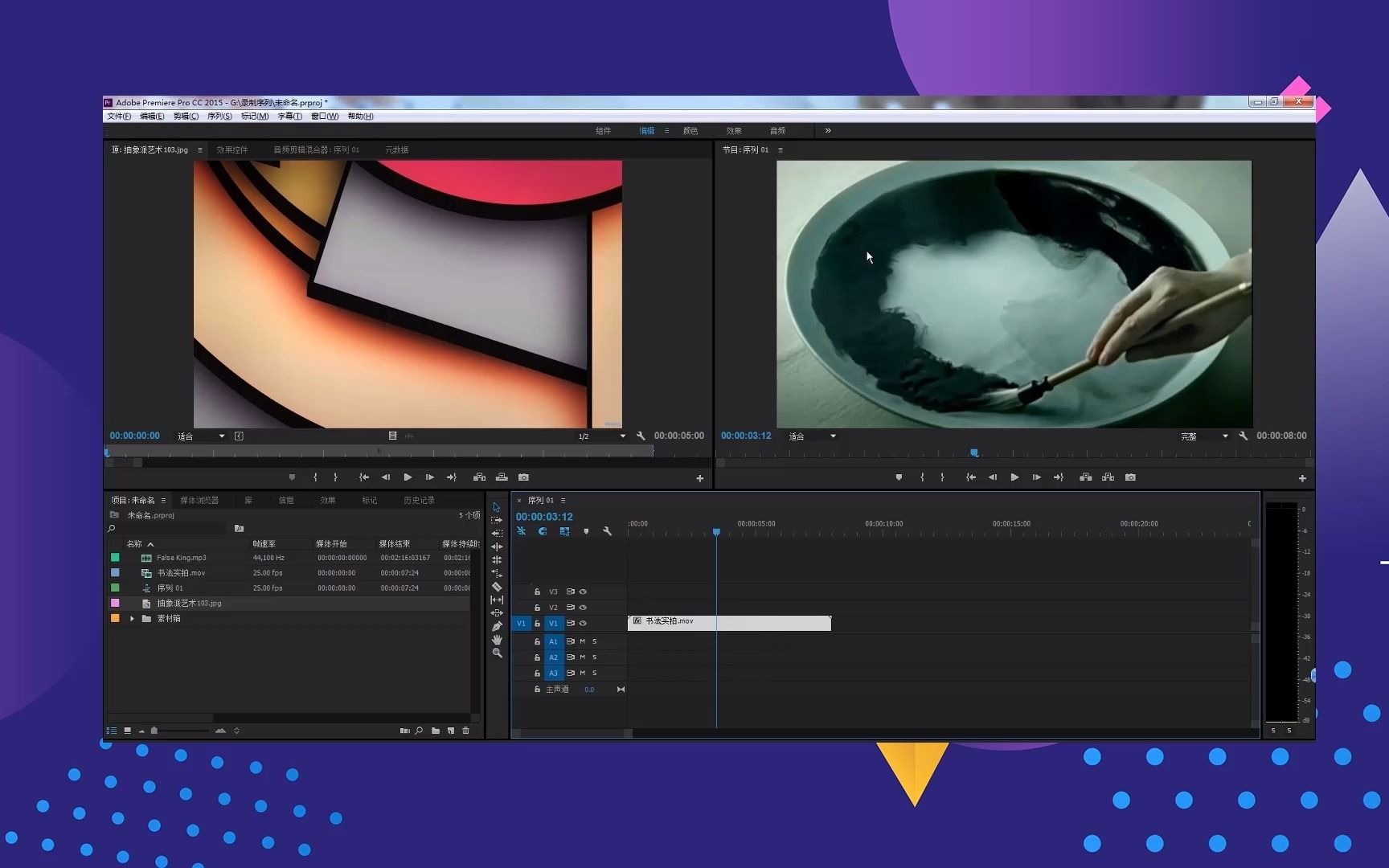Viewport: 1389px width, 868px height.
Task: Solo audio track A2
Action: 594,657
